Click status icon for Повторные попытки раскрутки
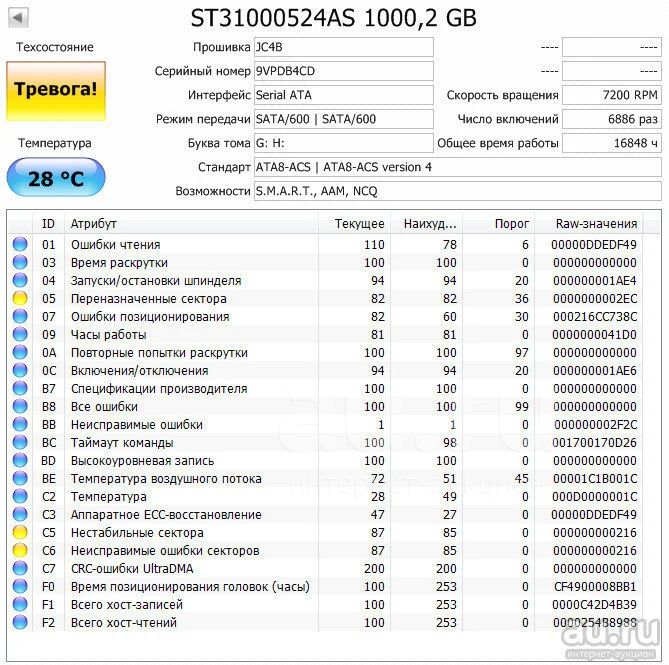The height and width of the screenshot is (665, 669). (20, 352)
